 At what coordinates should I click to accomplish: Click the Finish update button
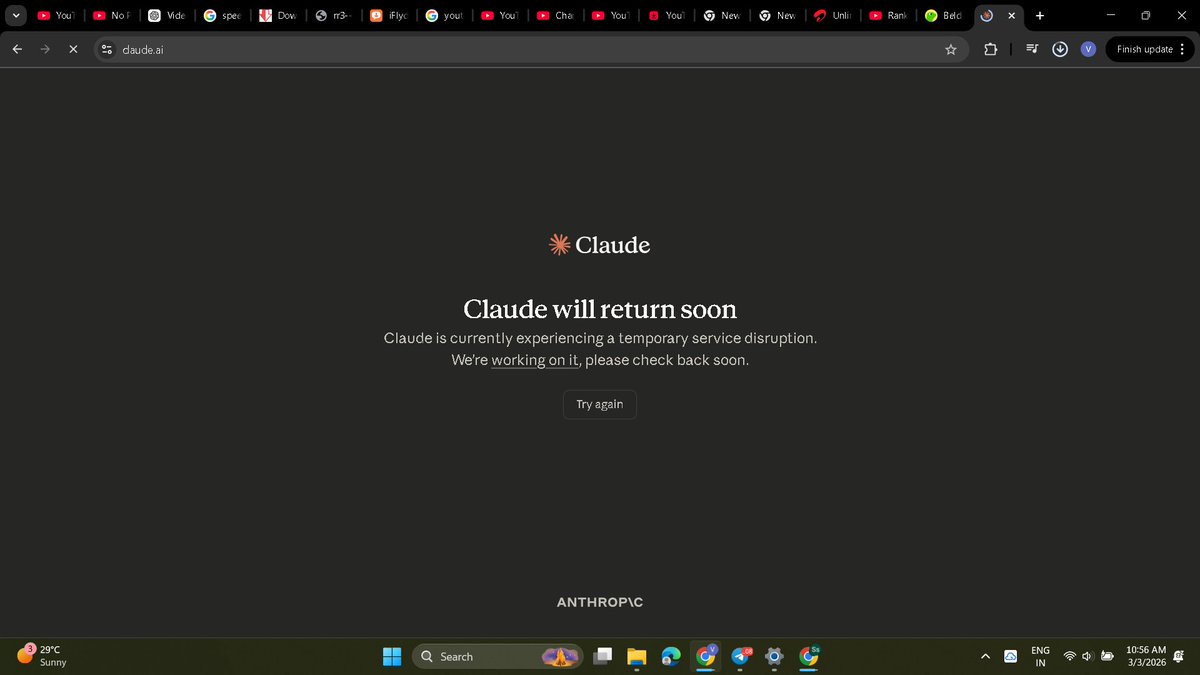1144,49
